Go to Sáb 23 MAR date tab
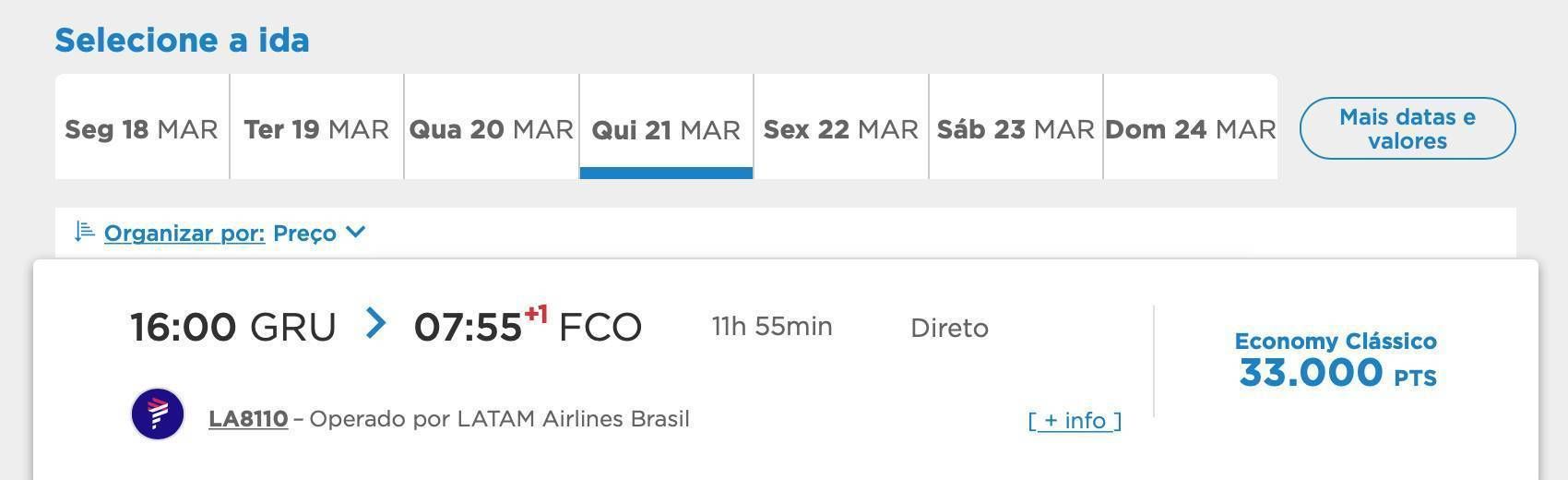The image size is (1568, 480). (1016, 126)
